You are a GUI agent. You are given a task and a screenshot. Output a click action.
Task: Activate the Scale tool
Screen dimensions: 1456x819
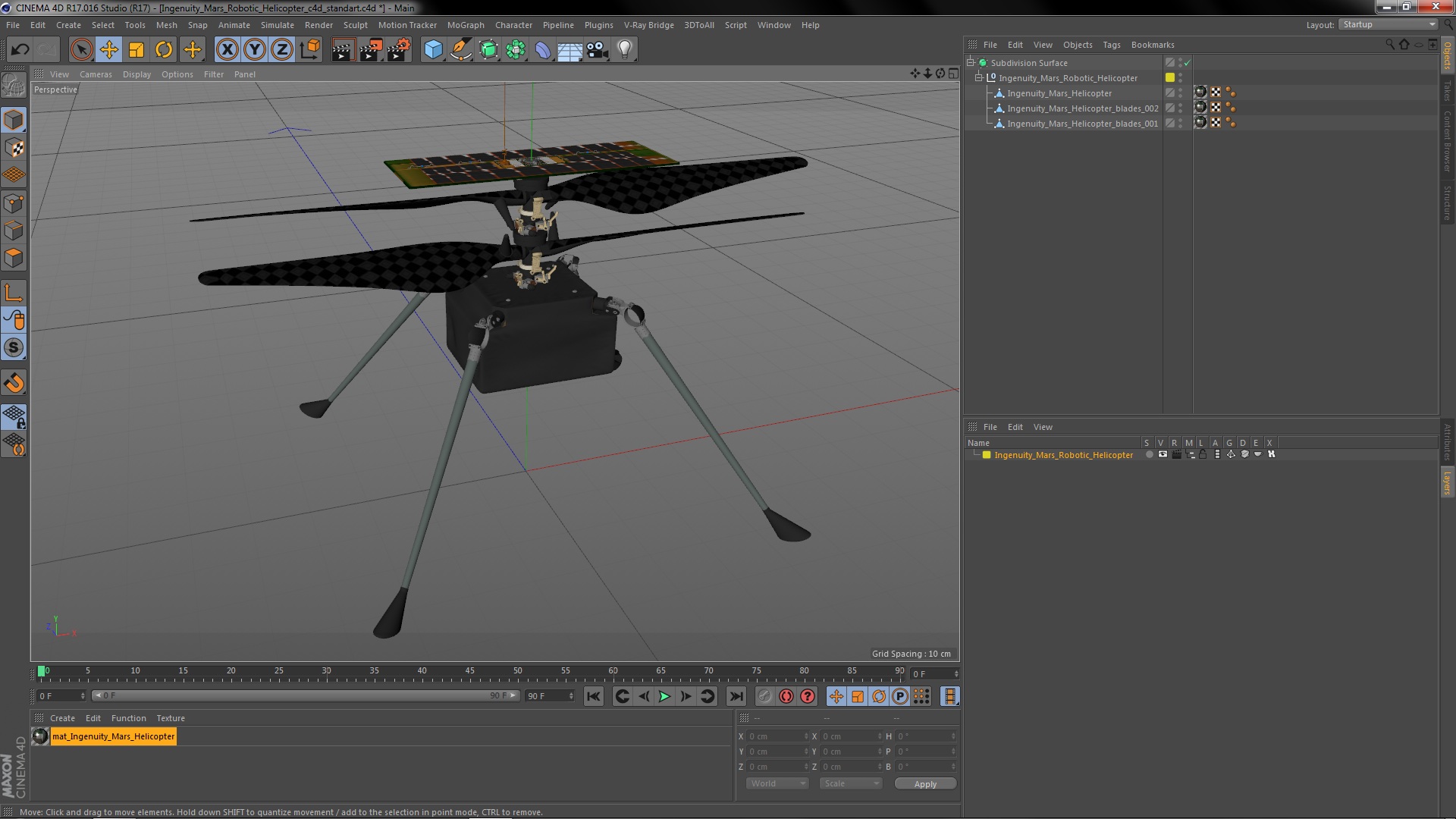click(136, 50)
